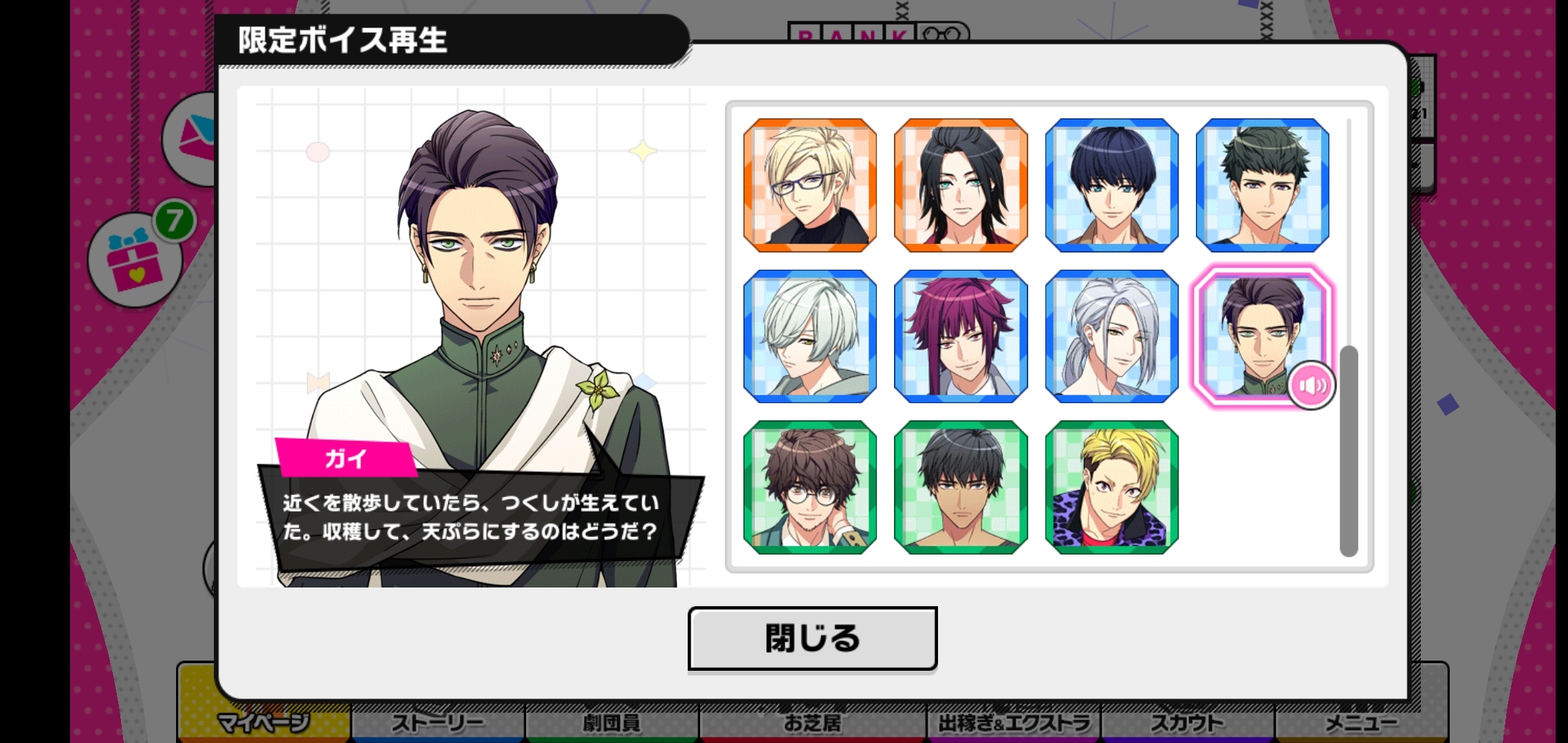
Task: Select the blond character wearing glasses
Action: click(x=810, y=185)
